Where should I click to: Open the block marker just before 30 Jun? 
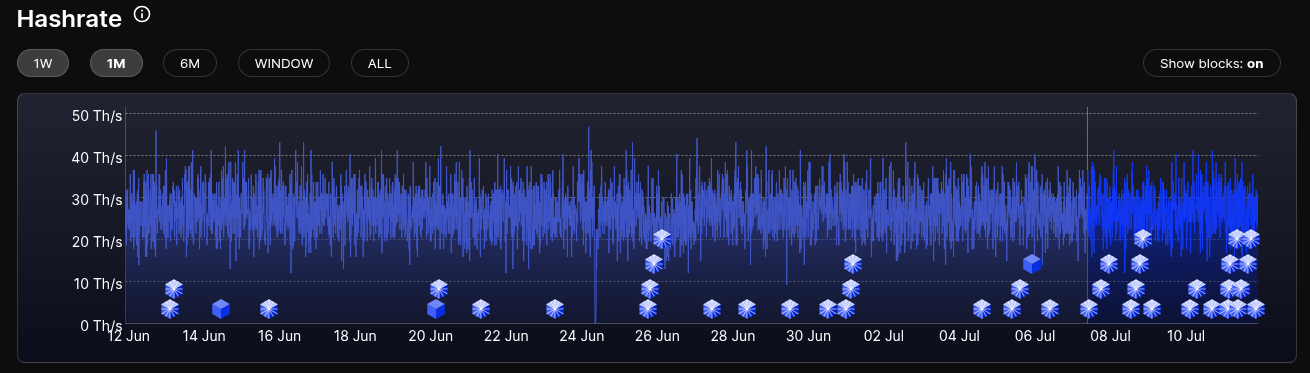790,309
